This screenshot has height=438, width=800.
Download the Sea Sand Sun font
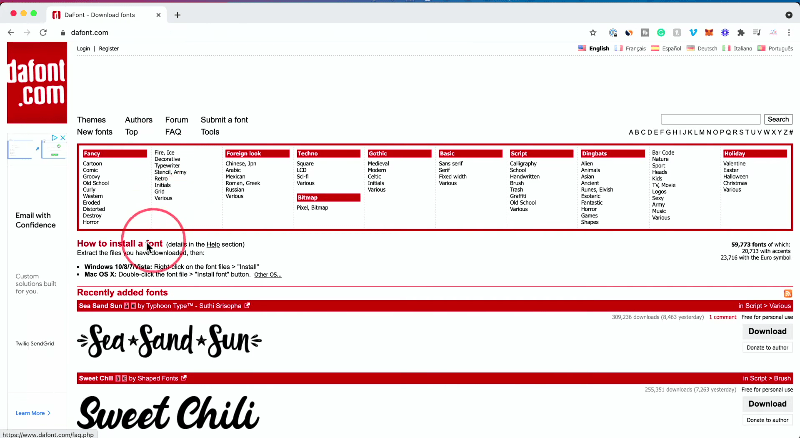click(767, 331)
